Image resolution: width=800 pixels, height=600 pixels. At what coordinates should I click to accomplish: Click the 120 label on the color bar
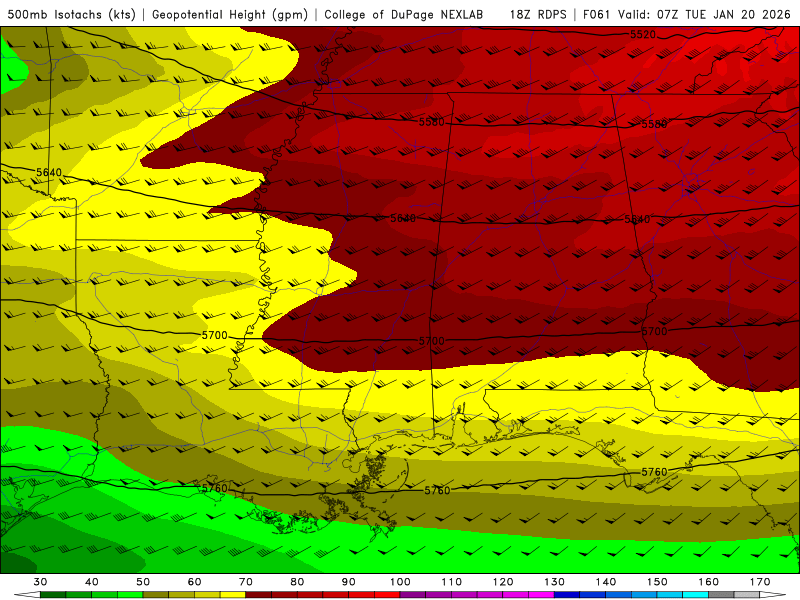click(503, 582)
